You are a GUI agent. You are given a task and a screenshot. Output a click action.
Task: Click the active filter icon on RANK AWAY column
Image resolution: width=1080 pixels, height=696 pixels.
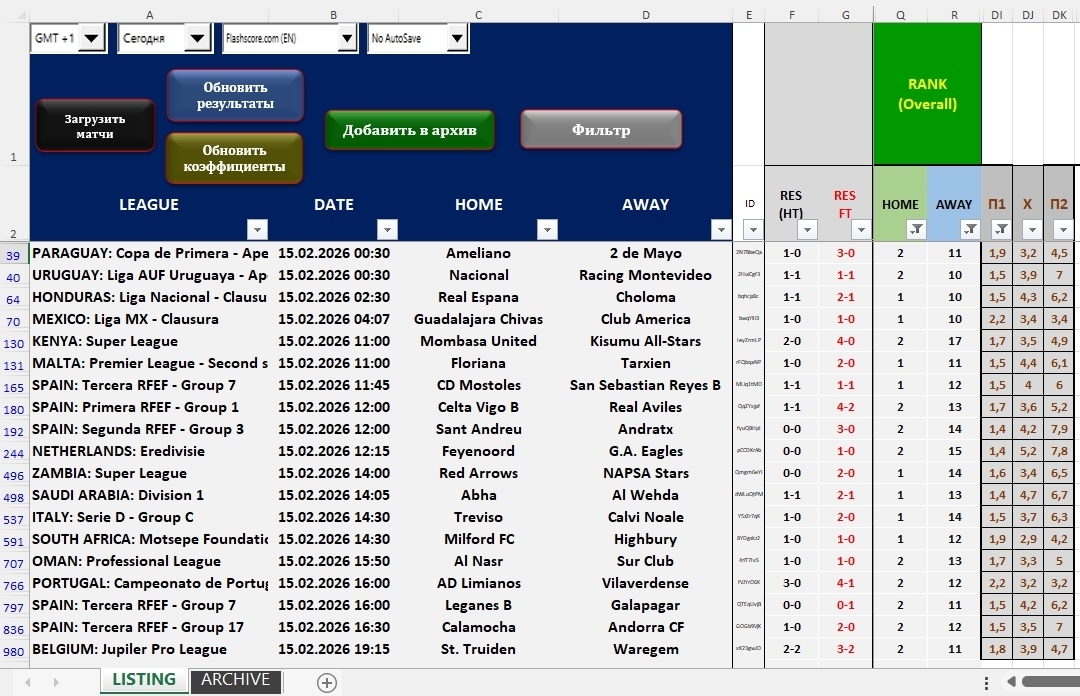970,229
